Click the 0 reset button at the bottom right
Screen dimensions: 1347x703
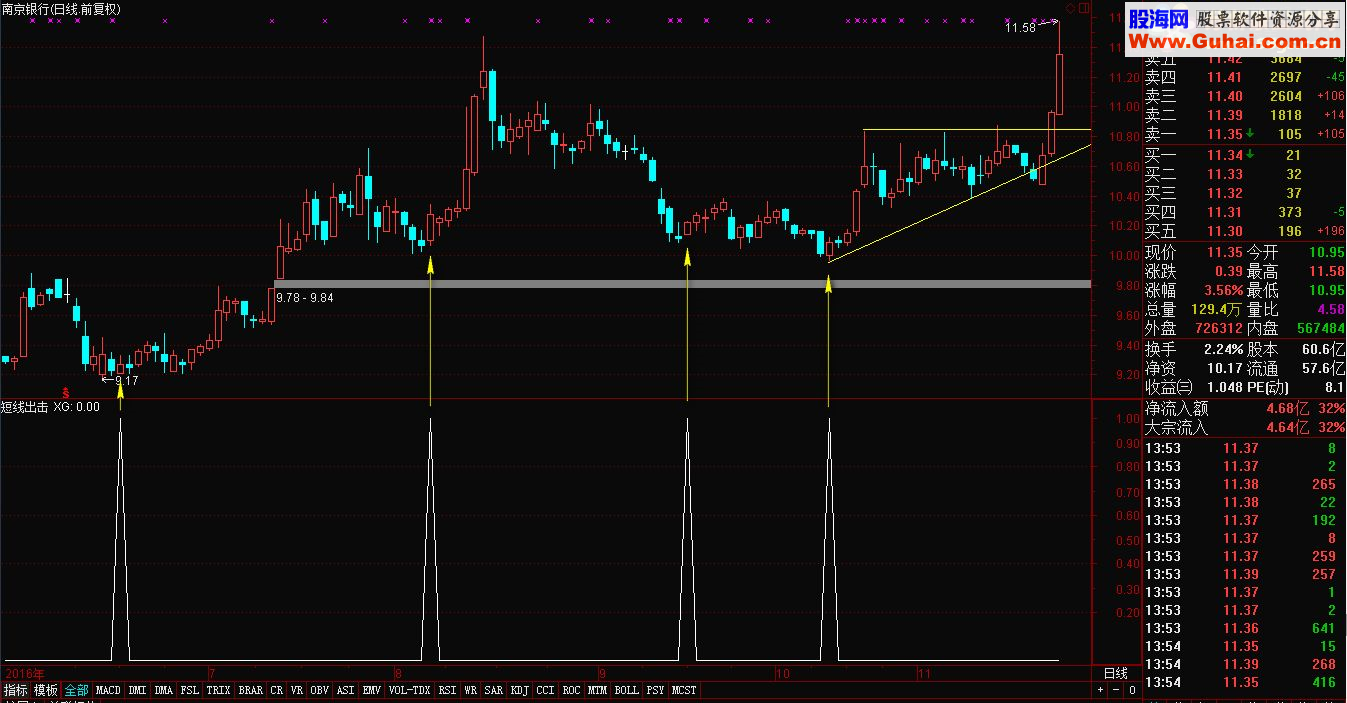pos(1132,690)
